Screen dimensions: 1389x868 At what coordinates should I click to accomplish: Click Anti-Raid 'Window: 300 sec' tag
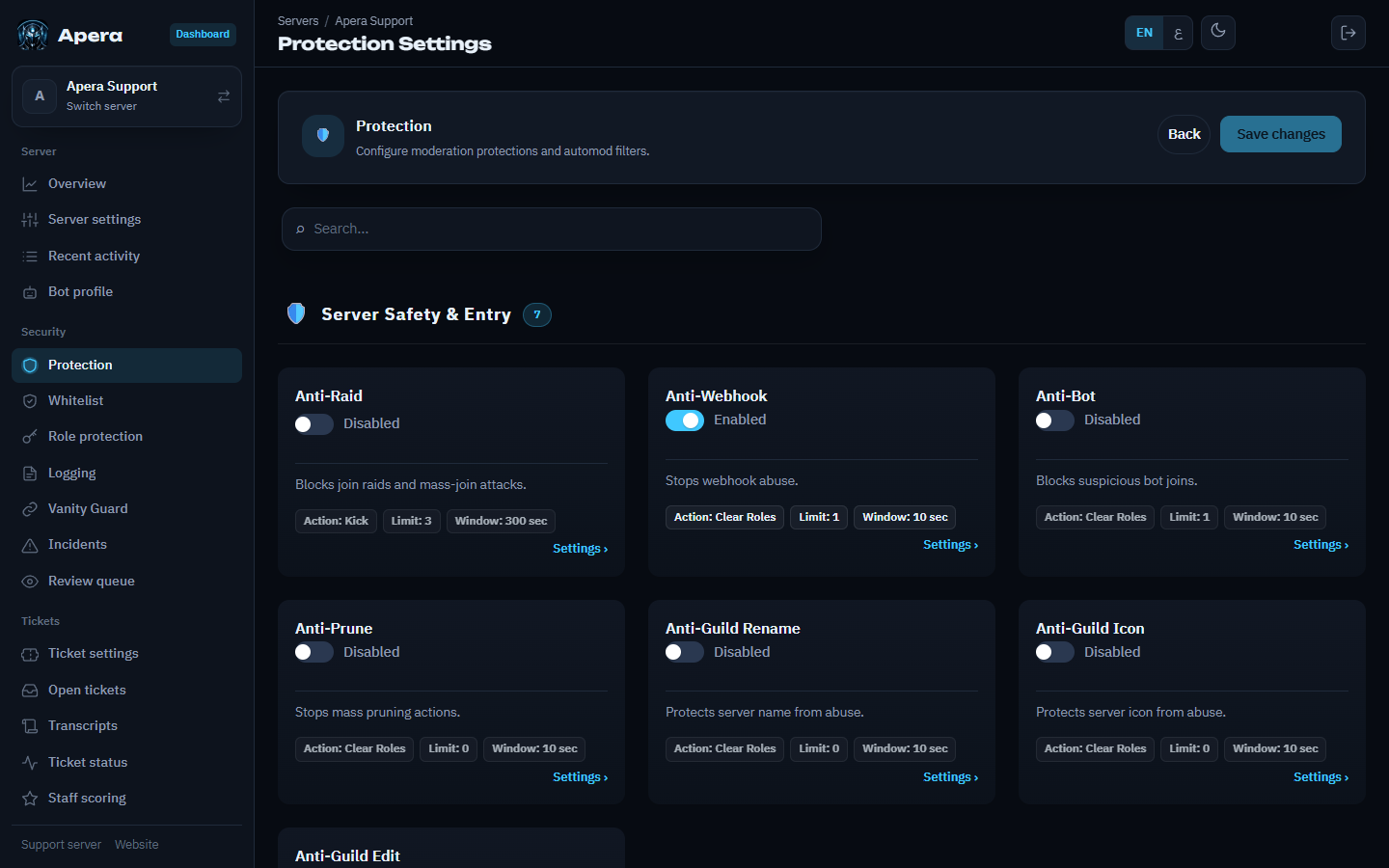click(501, 521)
